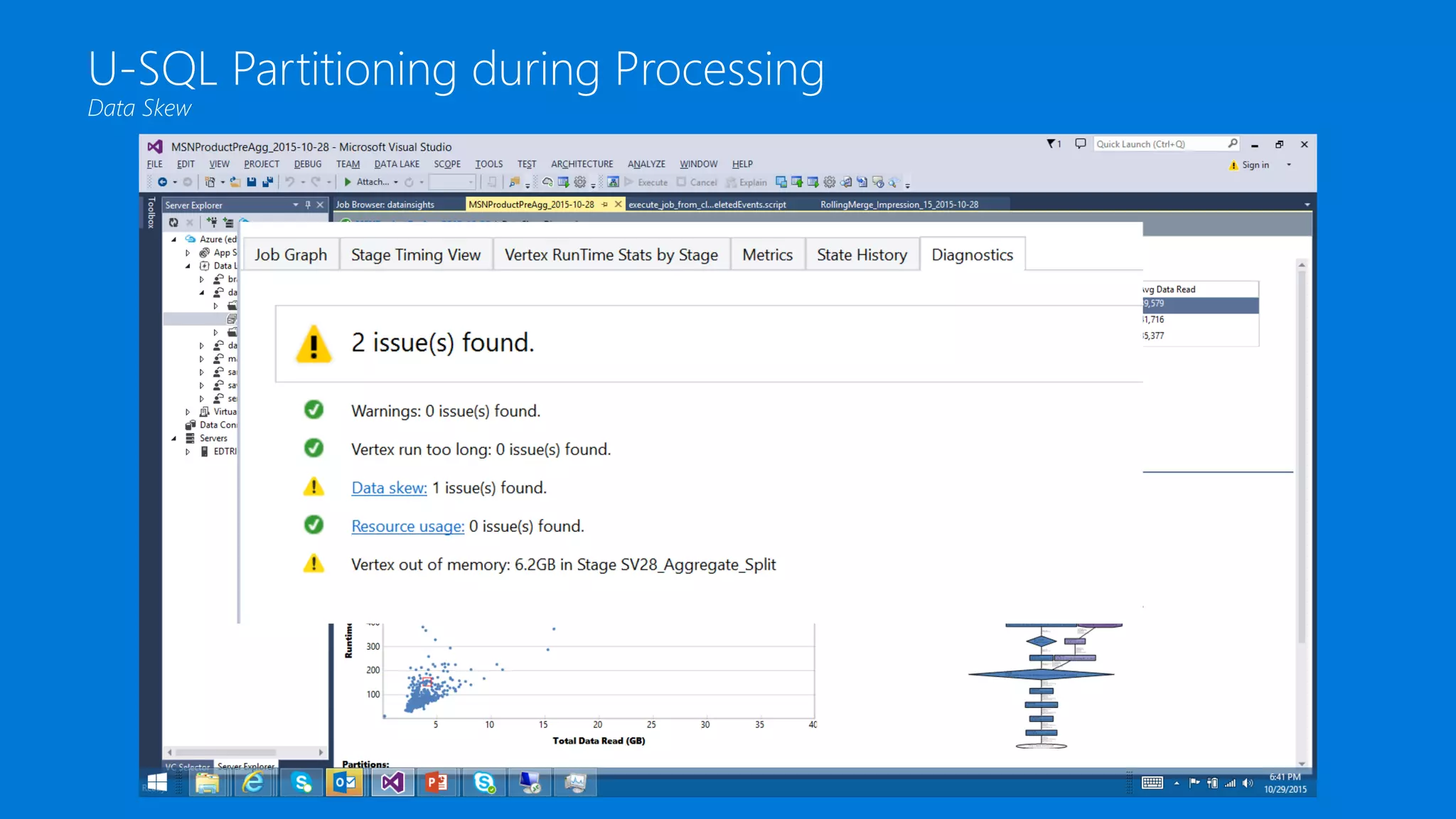Screen dimensions: 1456x819
Task: Close the Server Explorer panel
Action: pyautogui.click(x=320, y=205)
